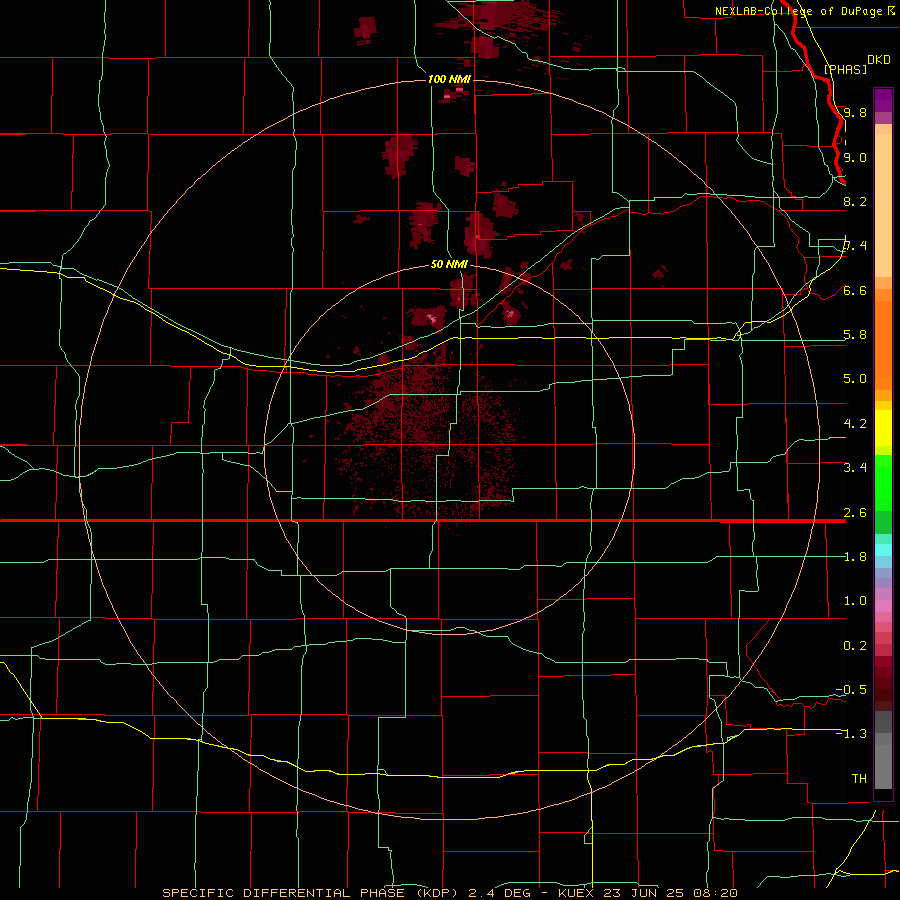This screenshot has width=900, height=900.
Task: Click the purple segment of the color bar
Action: click(x=883, y=100)
